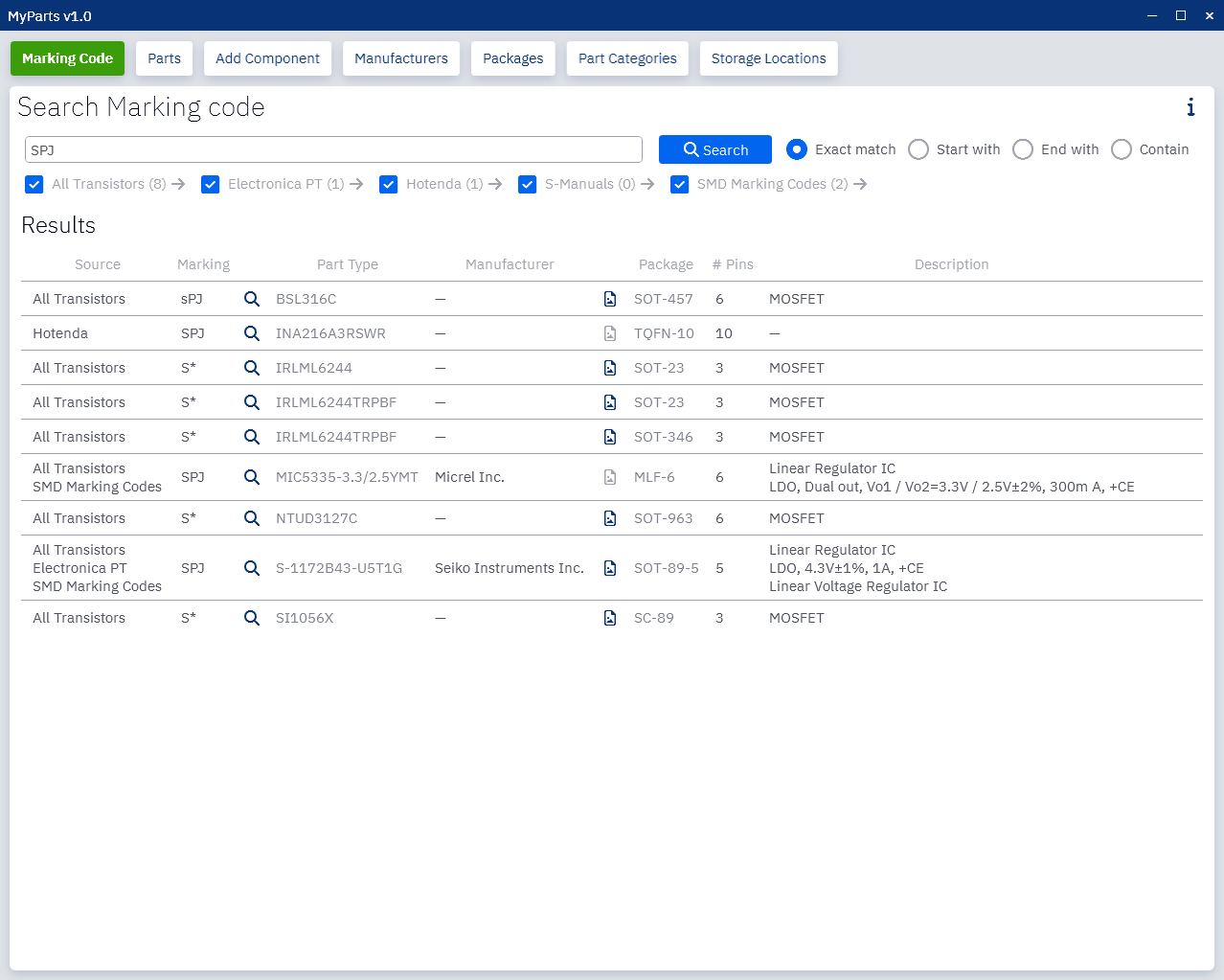Viewport: 1224px width, 980px height.
Task: Select the Contain radio option
Action: (1122, 149)
